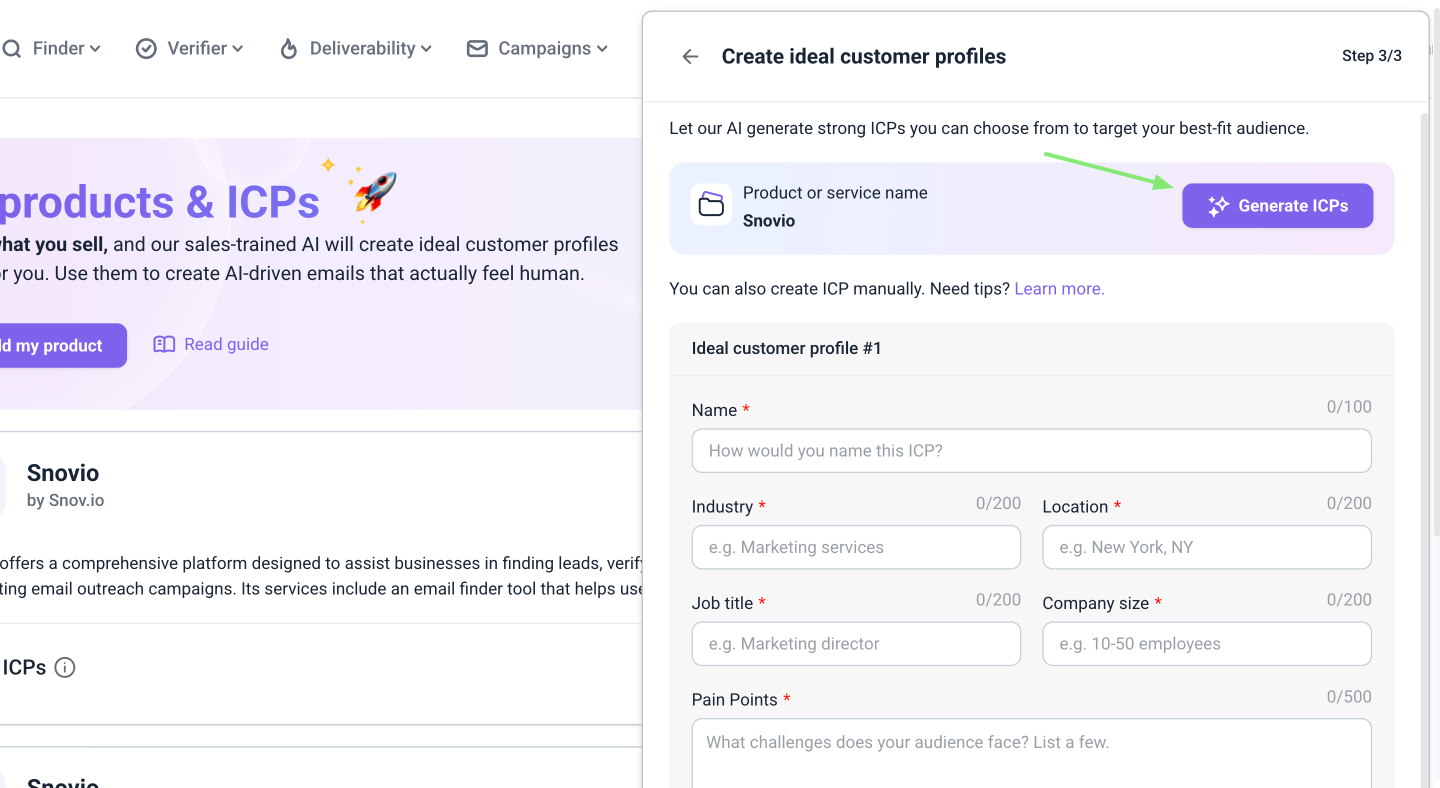Image resolution: width=1440 pixels, height=788 pixels.
Task: Click the 'Ideal customer profile #1' header
Action: point(787,349)
